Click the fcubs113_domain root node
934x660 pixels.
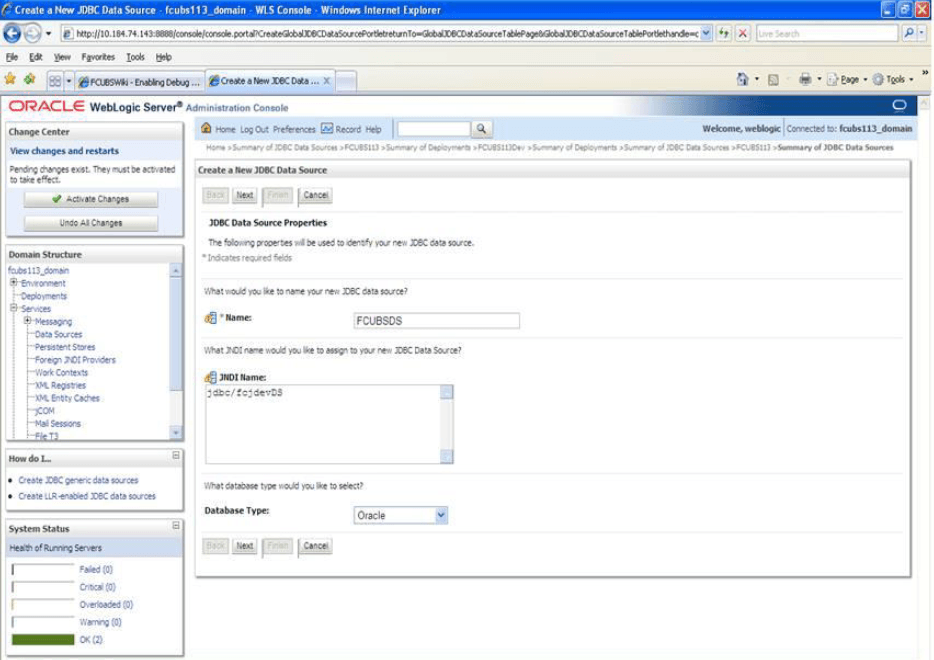coord(39,270)
